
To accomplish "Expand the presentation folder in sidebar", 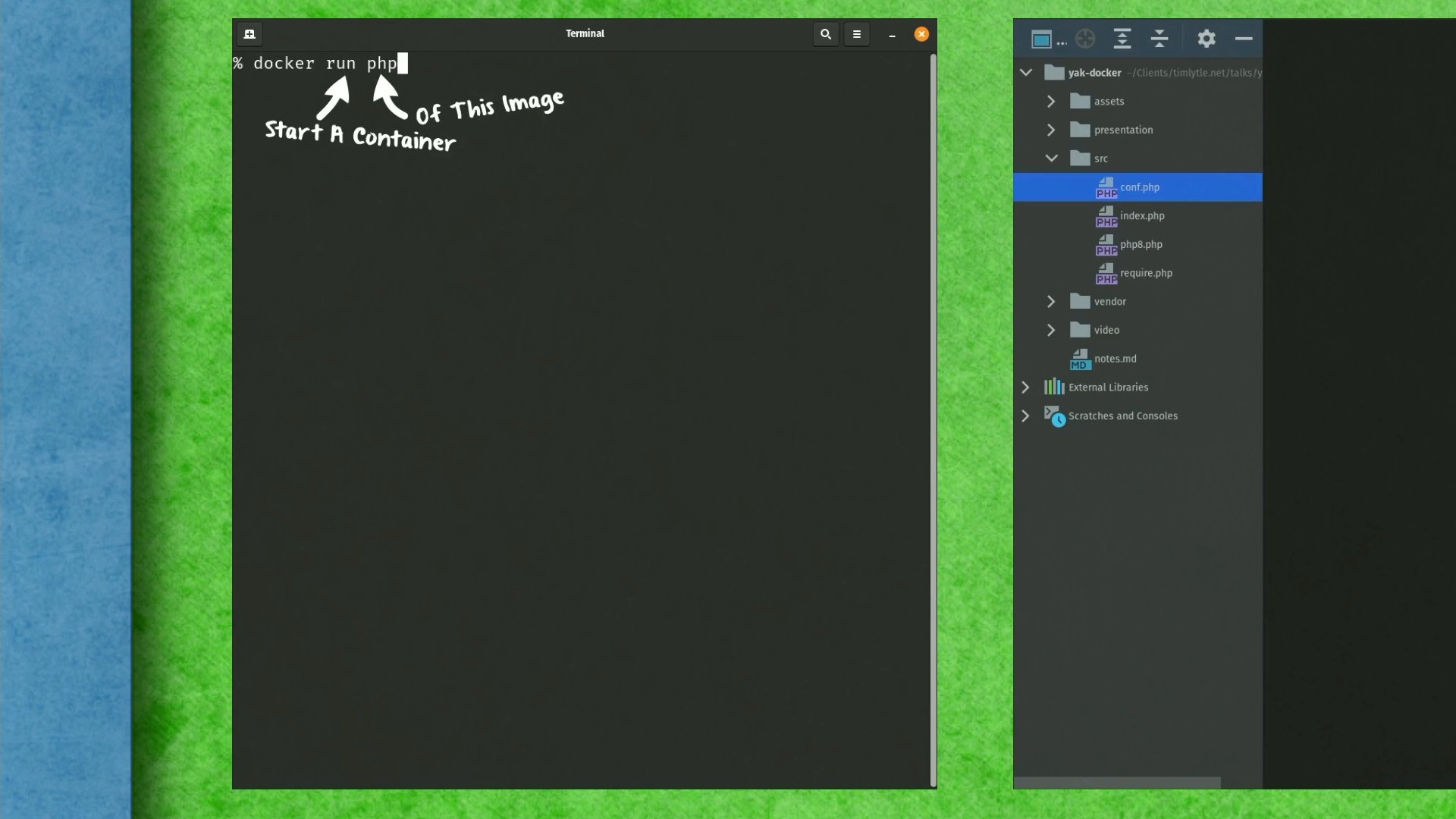I will (x=1052, y=129).
